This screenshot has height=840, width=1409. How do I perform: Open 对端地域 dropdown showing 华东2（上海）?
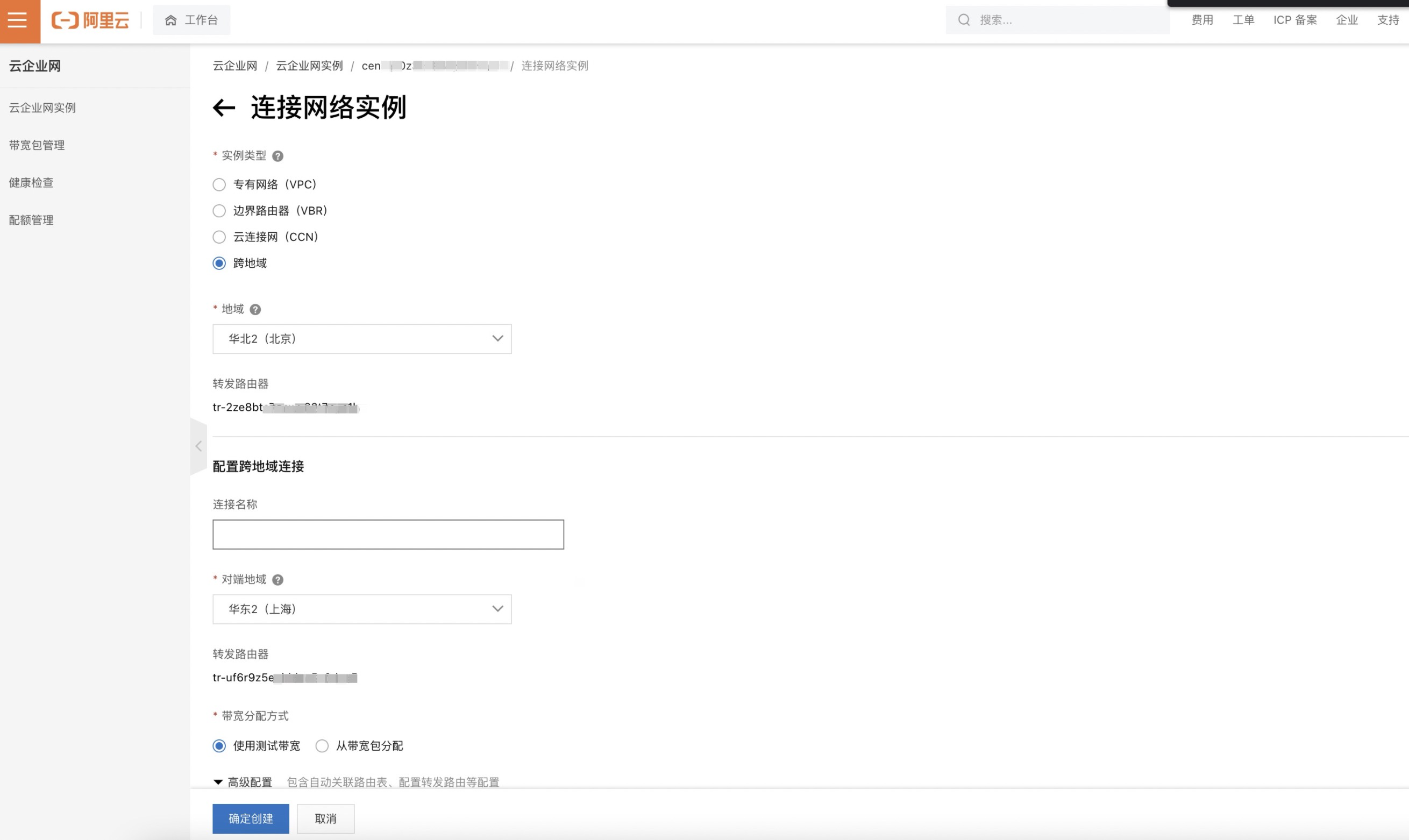coord(361,610)
